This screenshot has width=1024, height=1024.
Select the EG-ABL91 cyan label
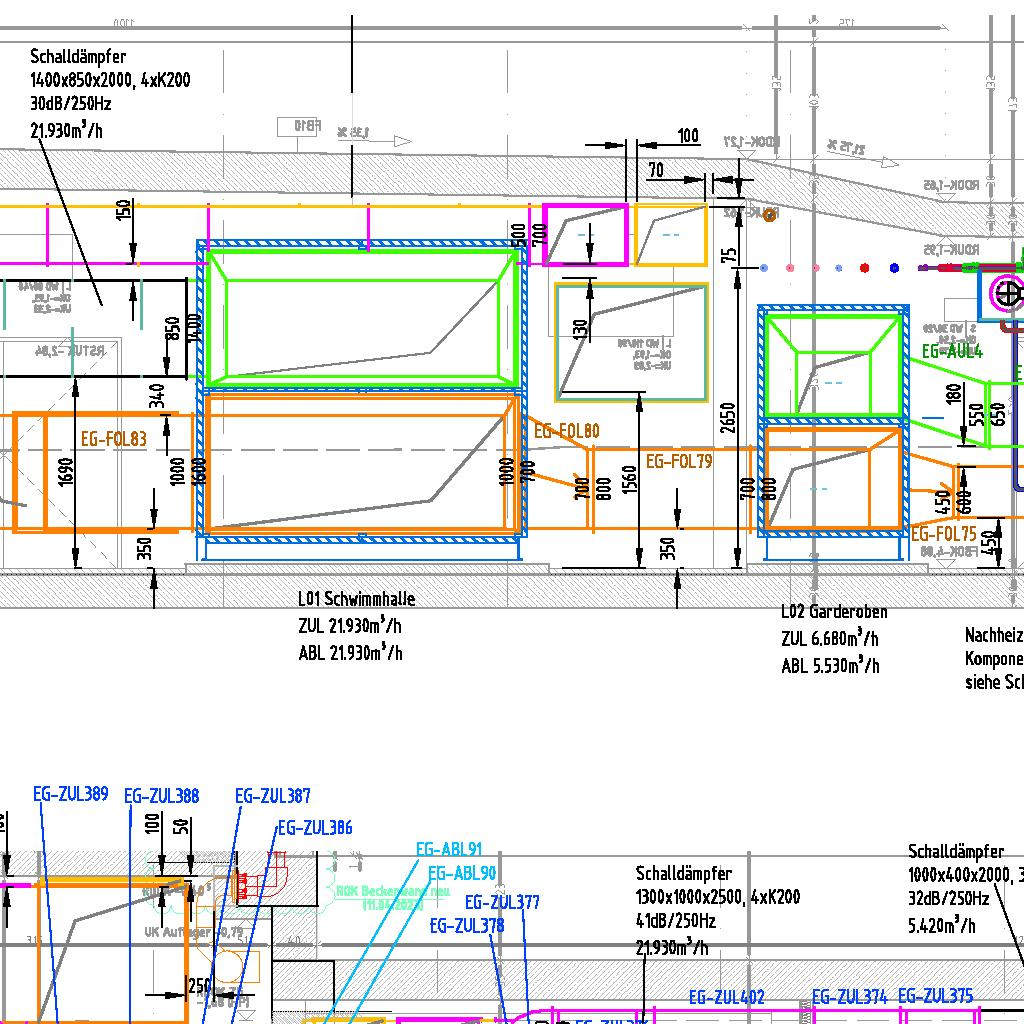tap(448, 850)
